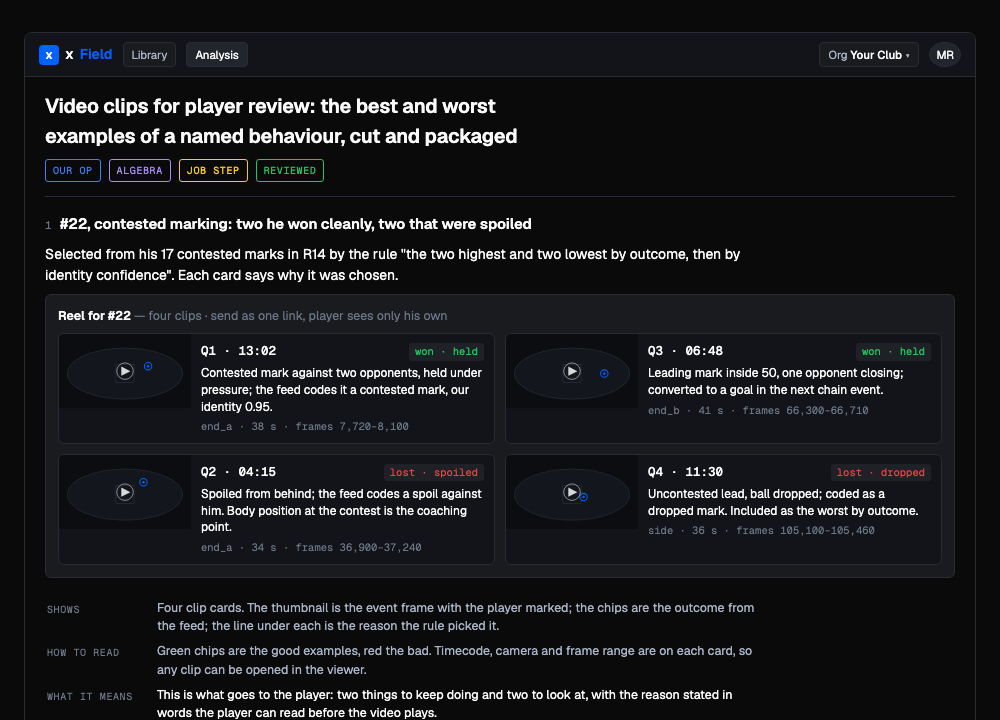
Task: Open the Org Your Club dropdown
Action: click(869, 55)
